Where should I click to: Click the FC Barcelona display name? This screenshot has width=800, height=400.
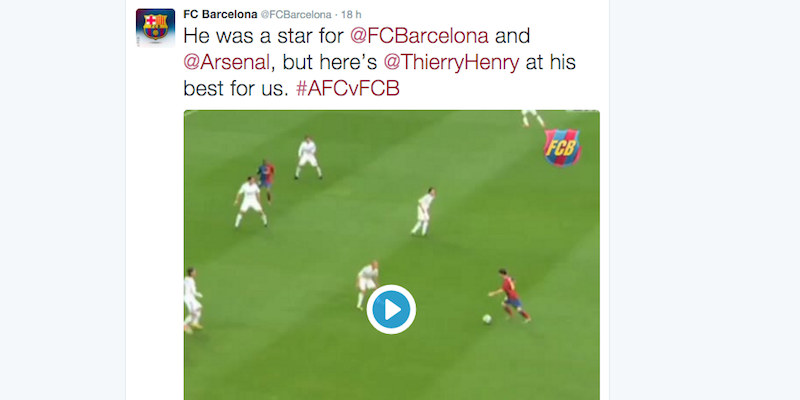tap(220, 14)
